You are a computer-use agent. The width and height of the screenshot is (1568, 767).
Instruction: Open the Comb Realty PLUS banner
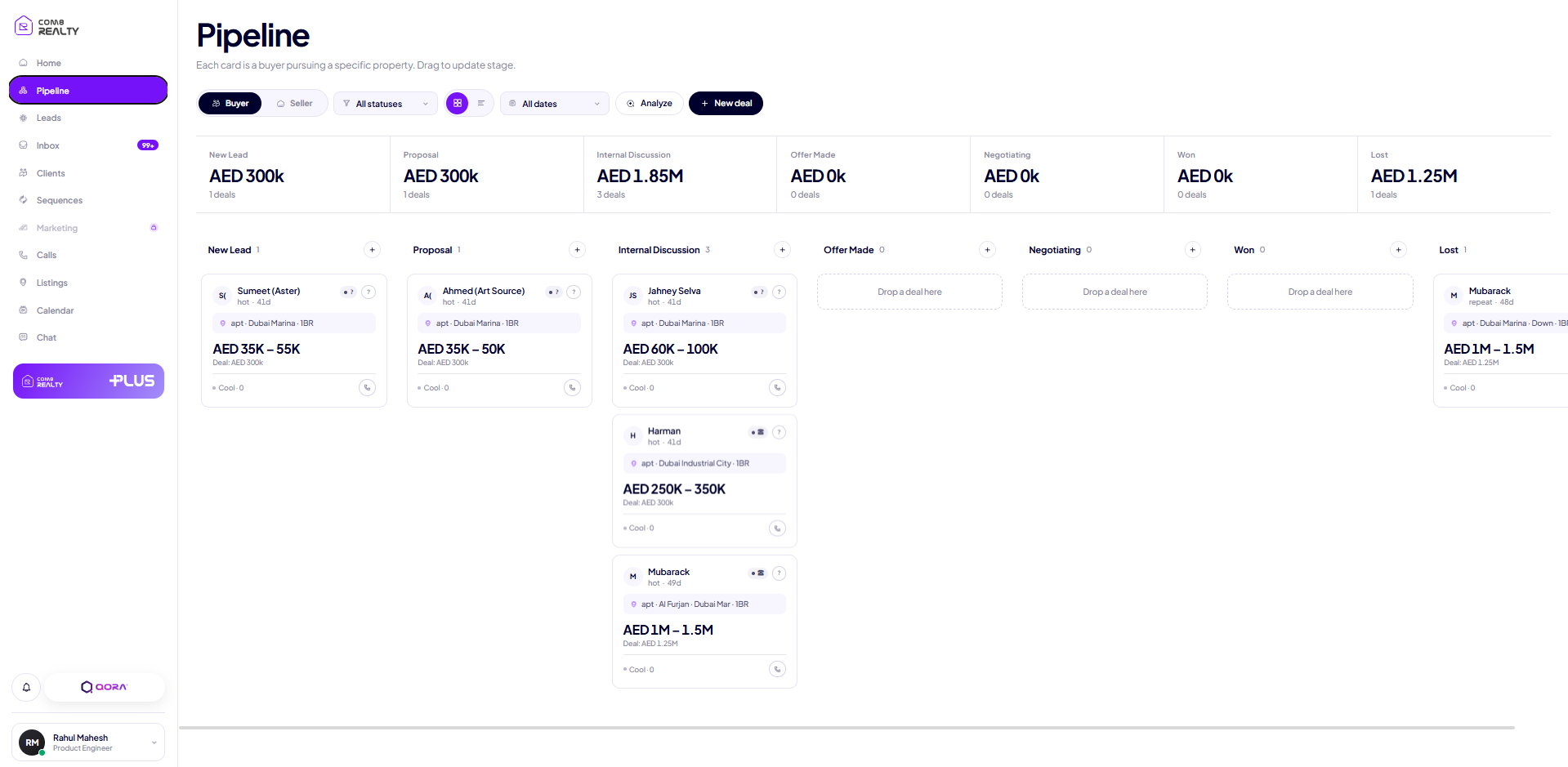88,381
